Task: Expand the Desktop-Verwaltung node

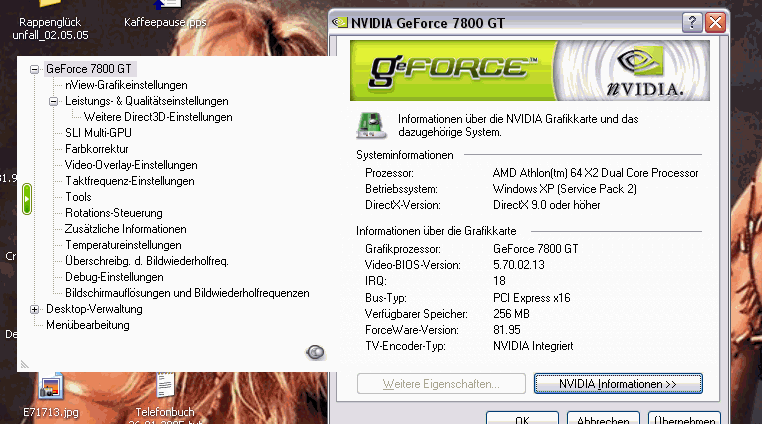Action: coord(35,309)
